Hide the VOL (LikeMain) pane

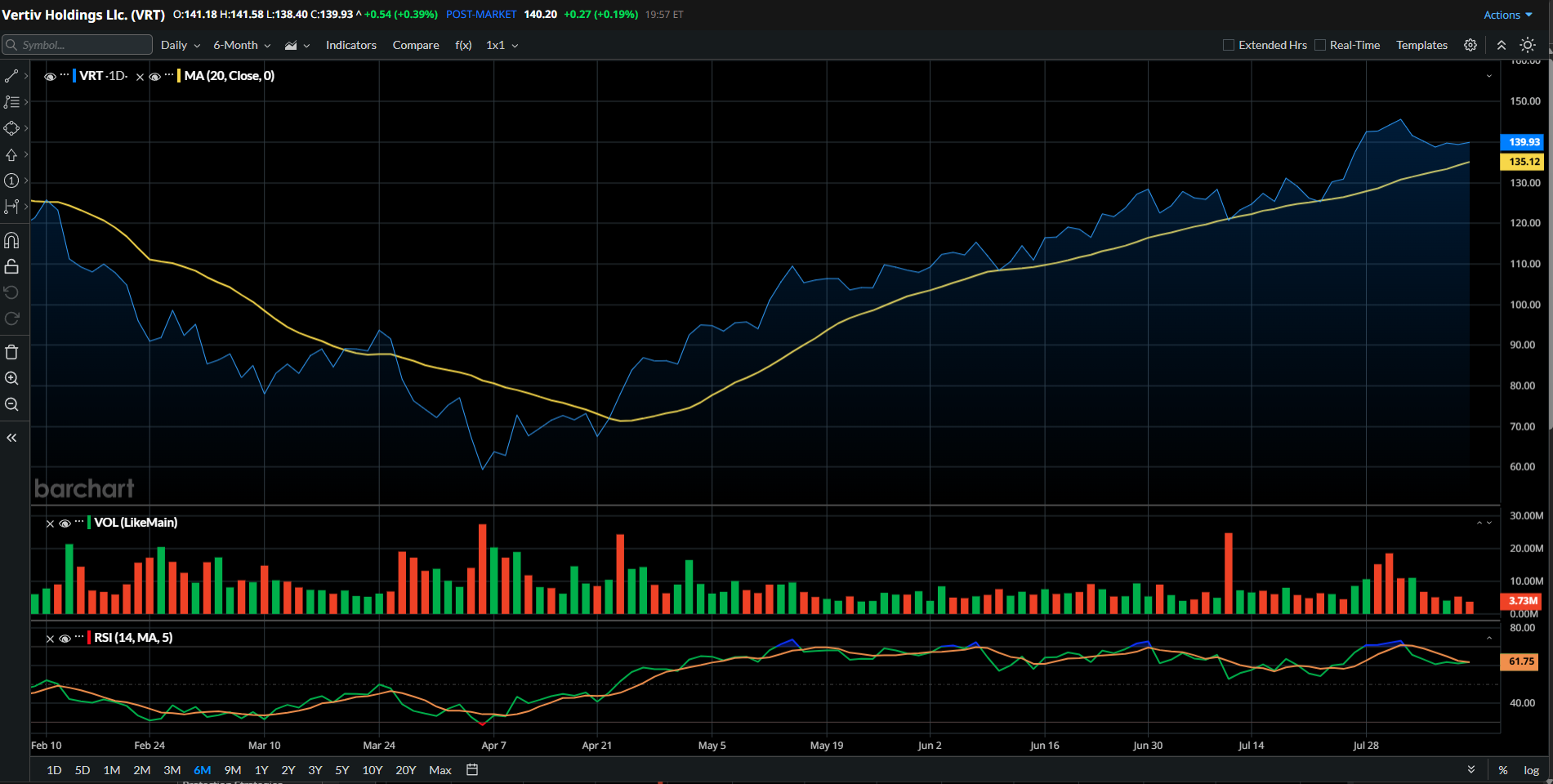[65, 523]
